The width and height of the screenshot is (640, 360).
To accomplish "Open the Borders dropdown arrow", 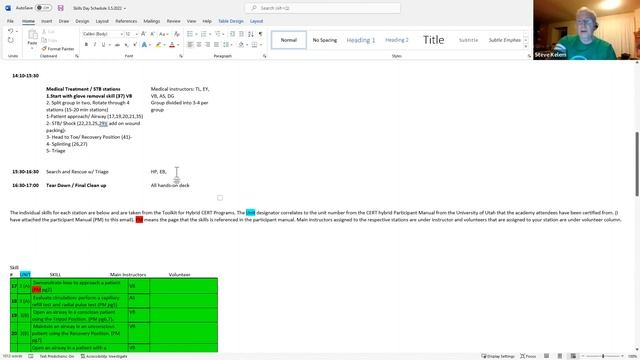I will [261, 44].
